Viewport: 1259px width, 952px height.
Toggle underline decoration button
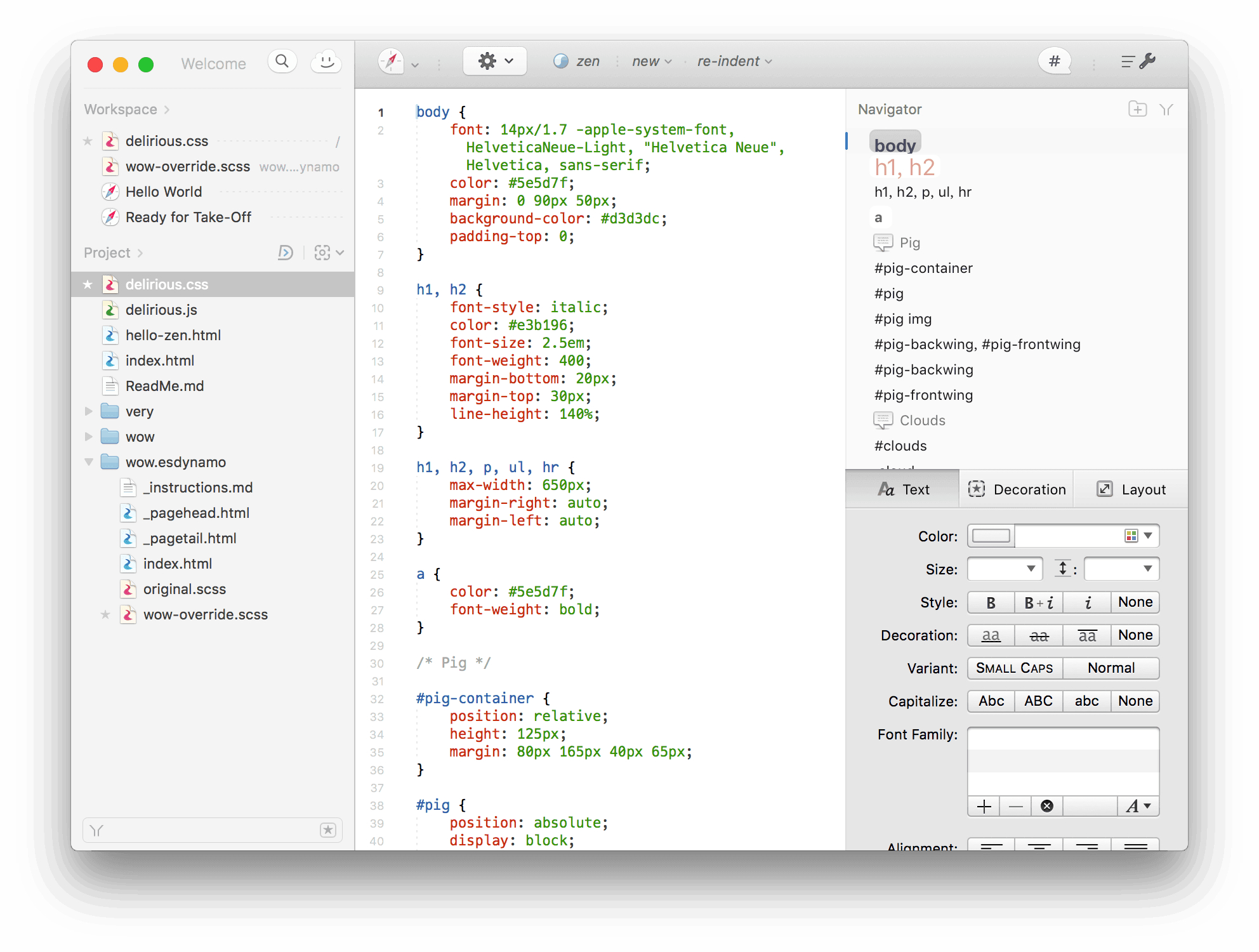point(991,635)
